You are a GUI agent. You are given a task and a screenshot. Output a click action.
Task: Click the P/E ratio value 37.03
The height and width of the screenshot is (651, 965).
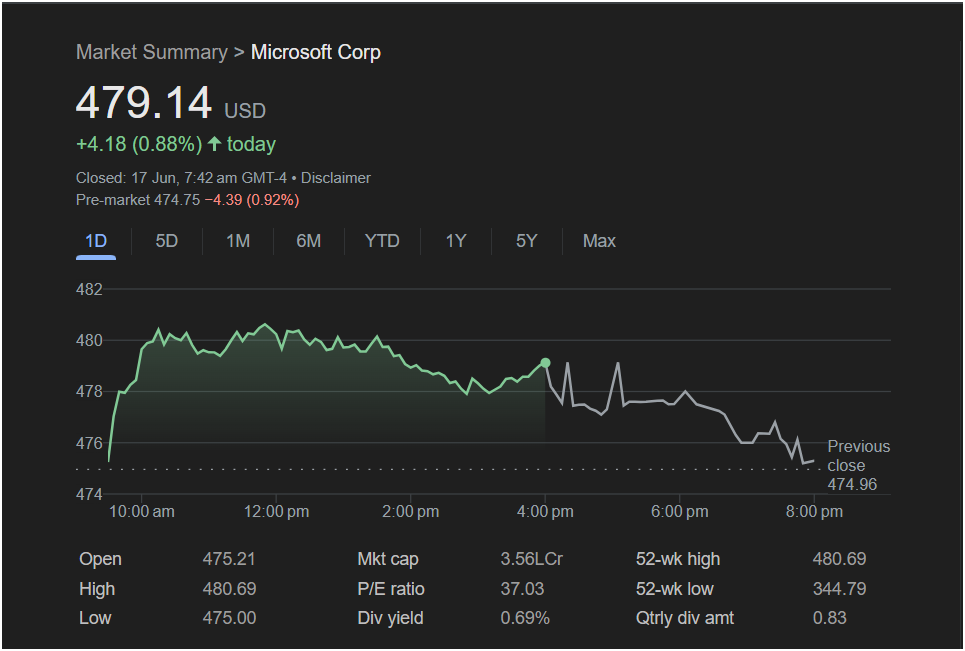(x=522, y=589)
